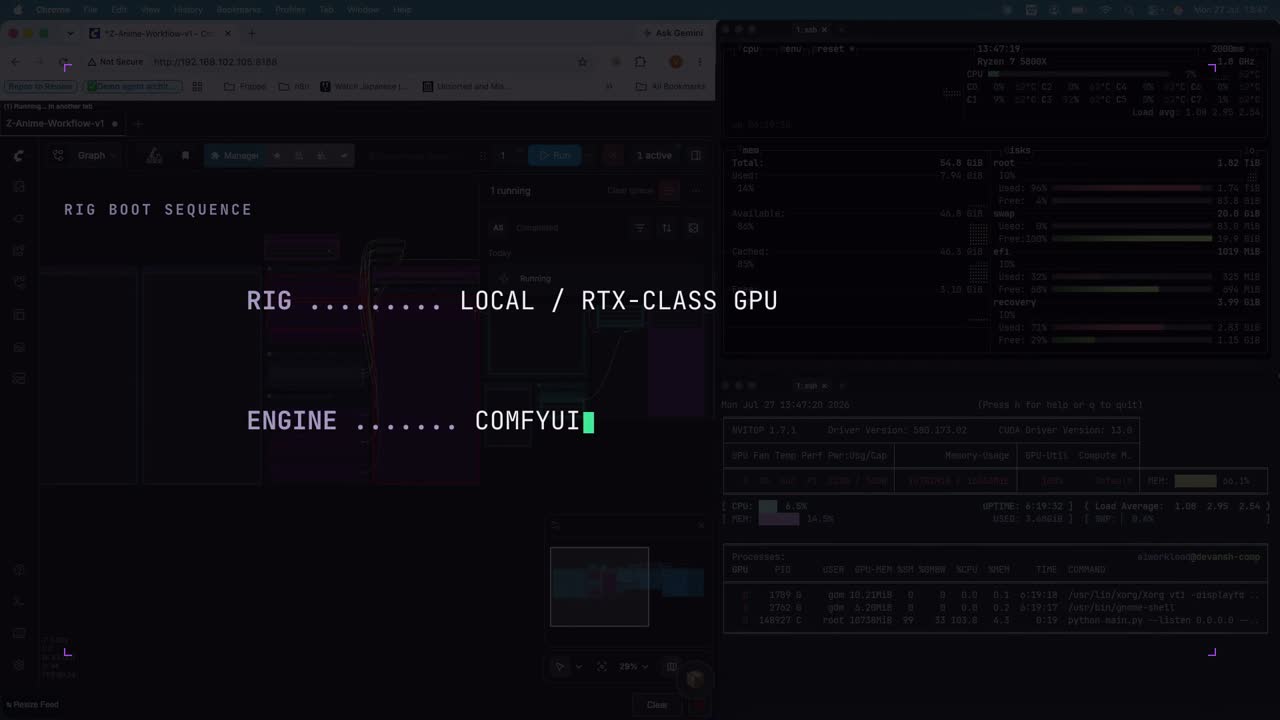Click the minimap viewport thumbnail
1280x720 pixels.
[599, 587]
